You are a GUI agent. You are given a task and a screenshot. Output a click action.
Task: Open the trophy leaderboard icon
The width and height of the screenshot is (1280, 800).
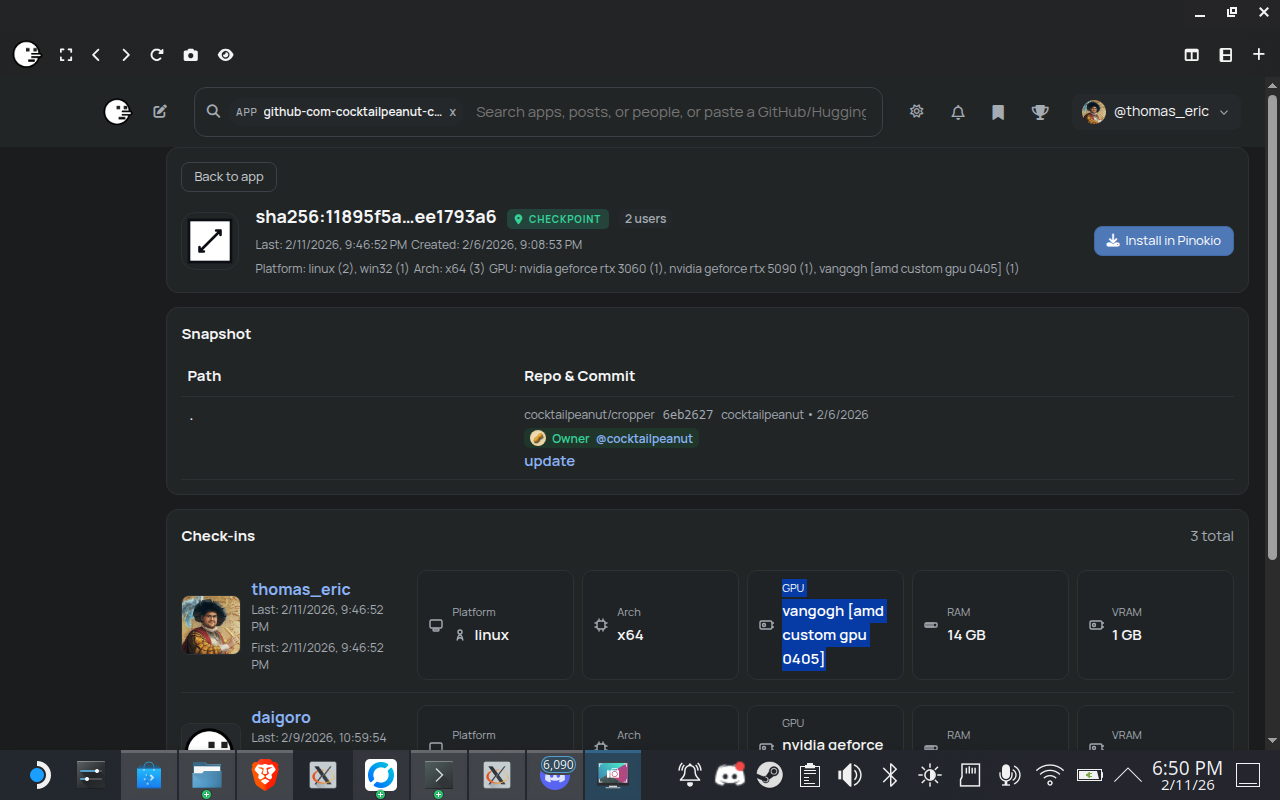coord(1040,112)
